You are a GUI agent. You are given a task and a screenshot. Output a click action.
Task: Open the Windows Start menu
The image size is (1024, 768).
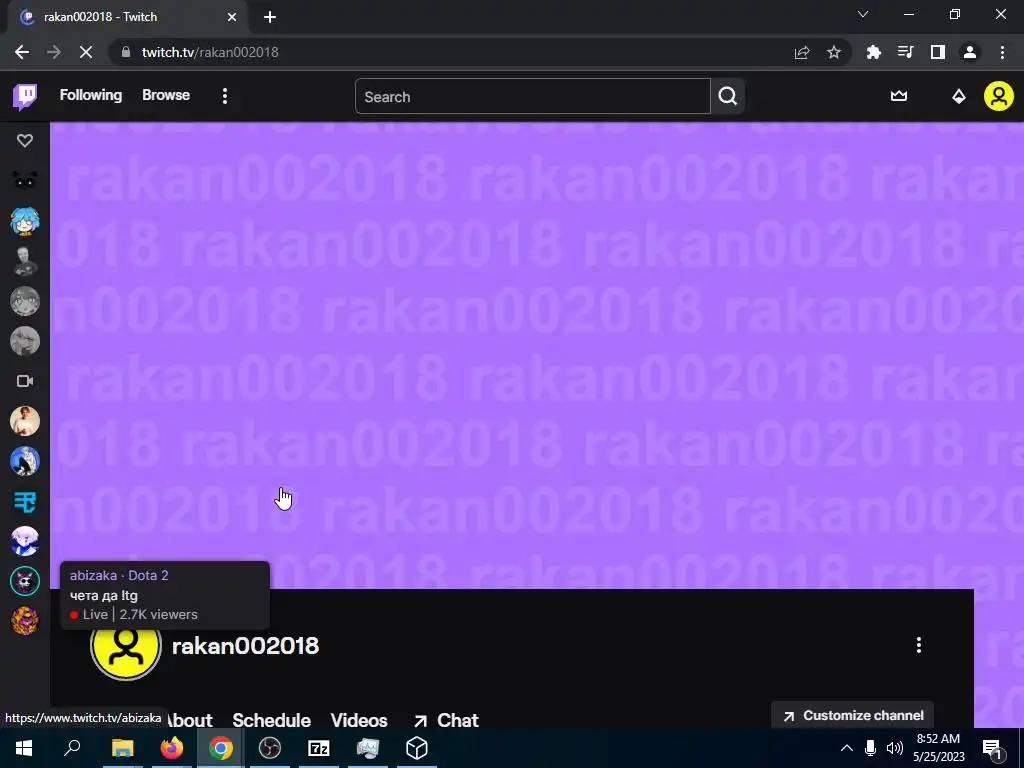(24, 748)
